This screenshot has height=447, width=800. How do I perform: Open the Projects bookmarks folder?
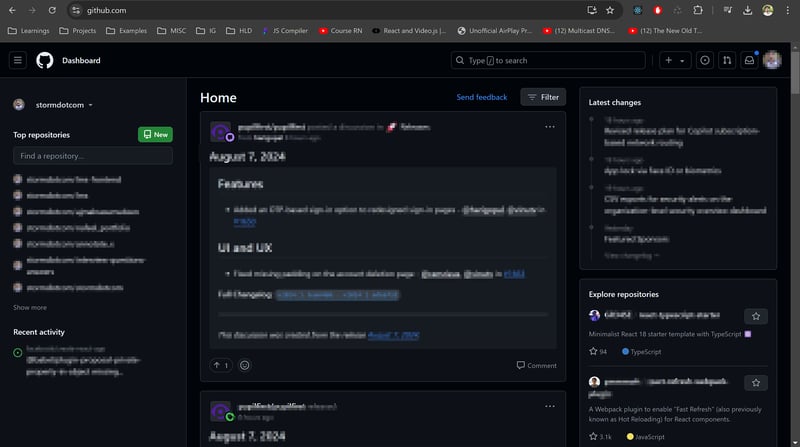coord(76,31)
